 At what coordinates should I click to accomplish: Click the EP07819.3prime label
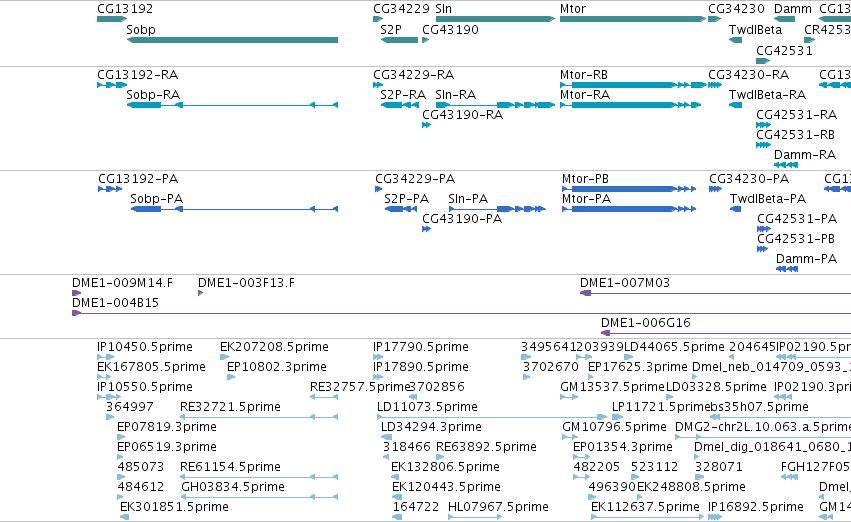pos(167,426)
